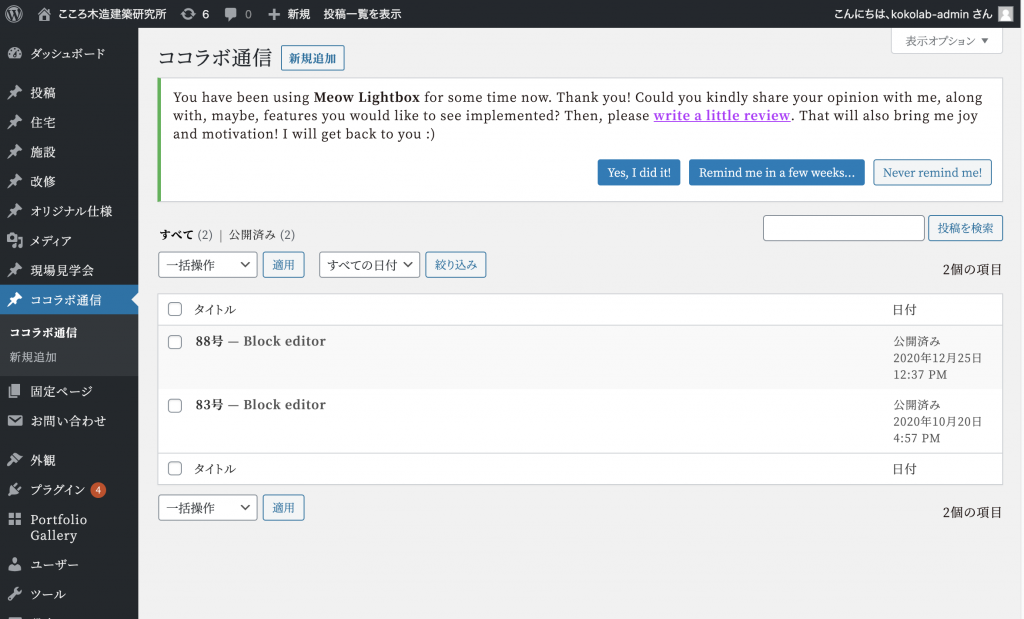Viewport: 1024px width, 619px height.
Task: Select the 公開済み filter tab
Action: [x=252, y=235]
